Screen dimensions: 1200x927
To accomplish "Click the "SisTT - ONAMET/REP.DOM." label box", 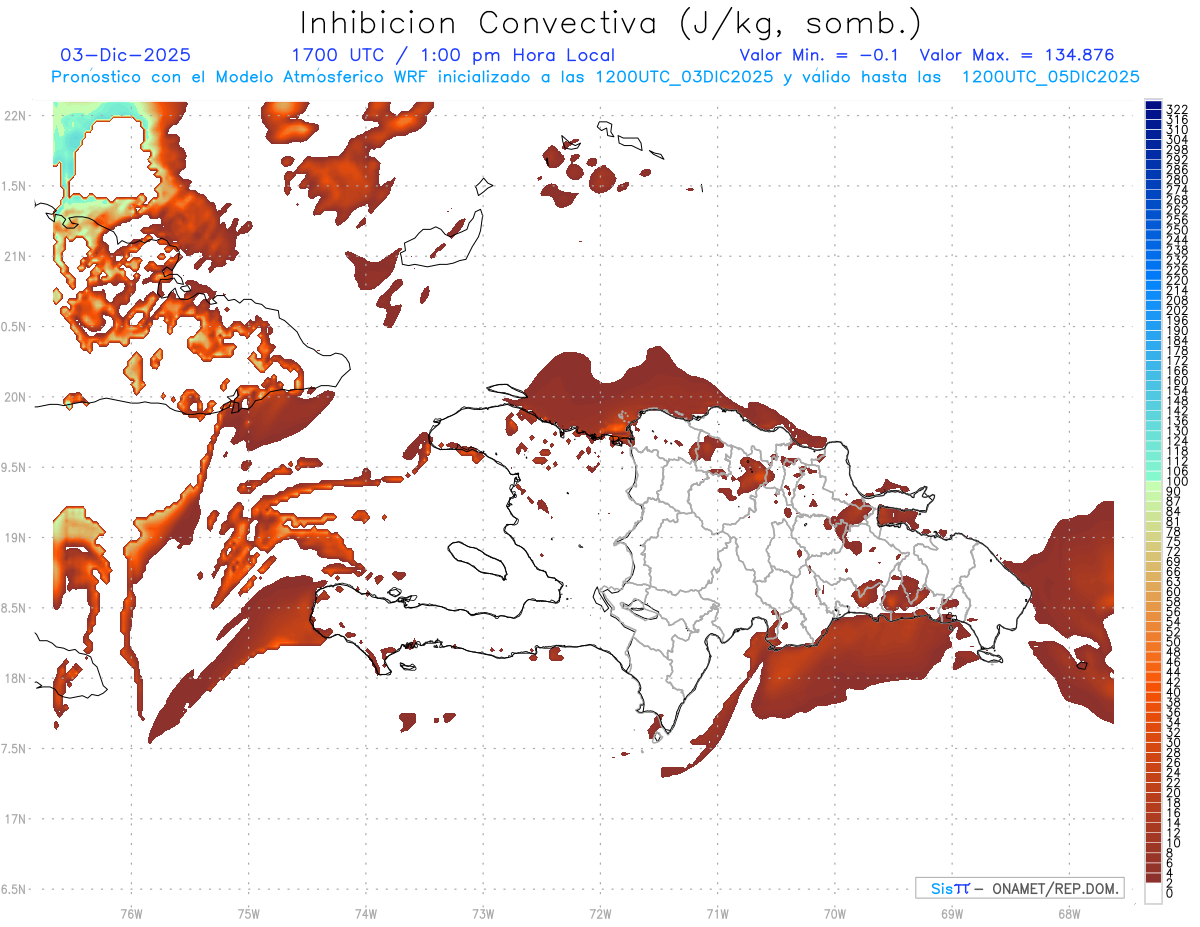I will [1020, 888].
